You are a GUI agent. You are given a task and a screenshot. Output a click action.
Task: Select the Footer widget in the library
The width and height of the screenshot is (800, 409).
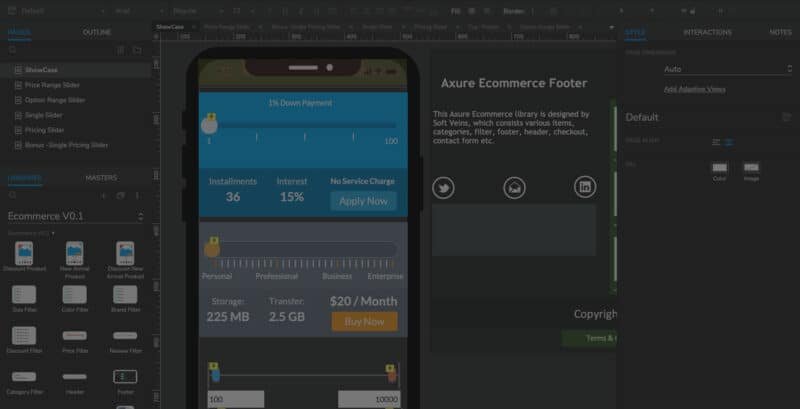pos(125,377)
